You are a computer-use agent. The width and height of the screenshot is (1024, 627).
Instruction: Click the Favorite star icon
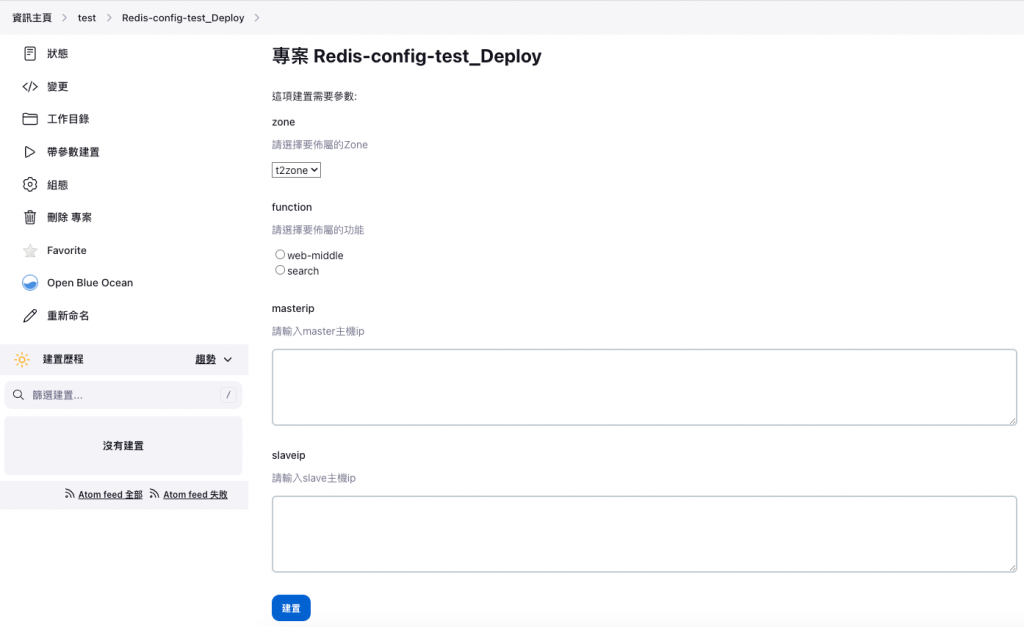click(x=30, y=250)
